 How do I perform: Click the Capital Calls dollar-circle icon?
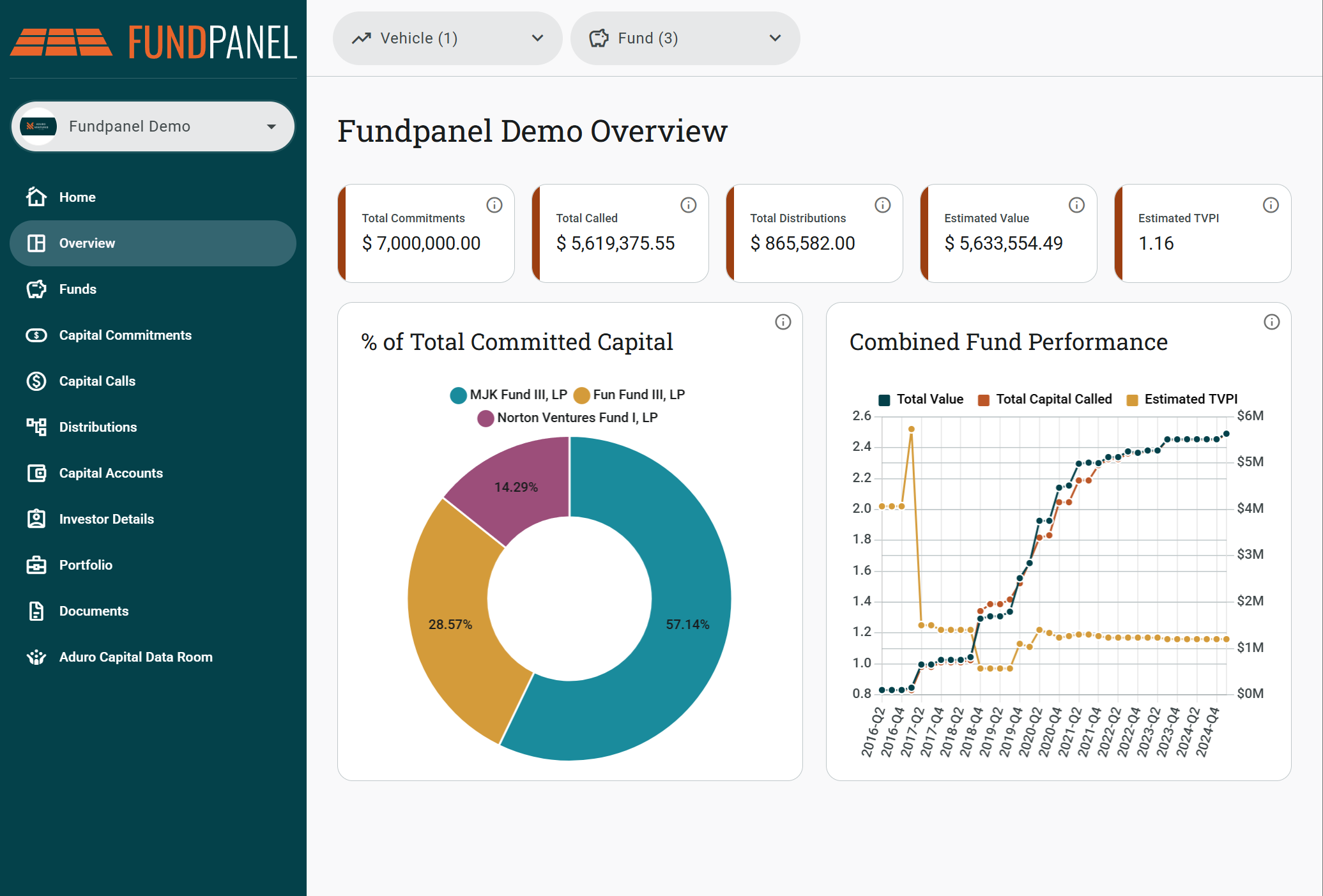click(36, 381)
